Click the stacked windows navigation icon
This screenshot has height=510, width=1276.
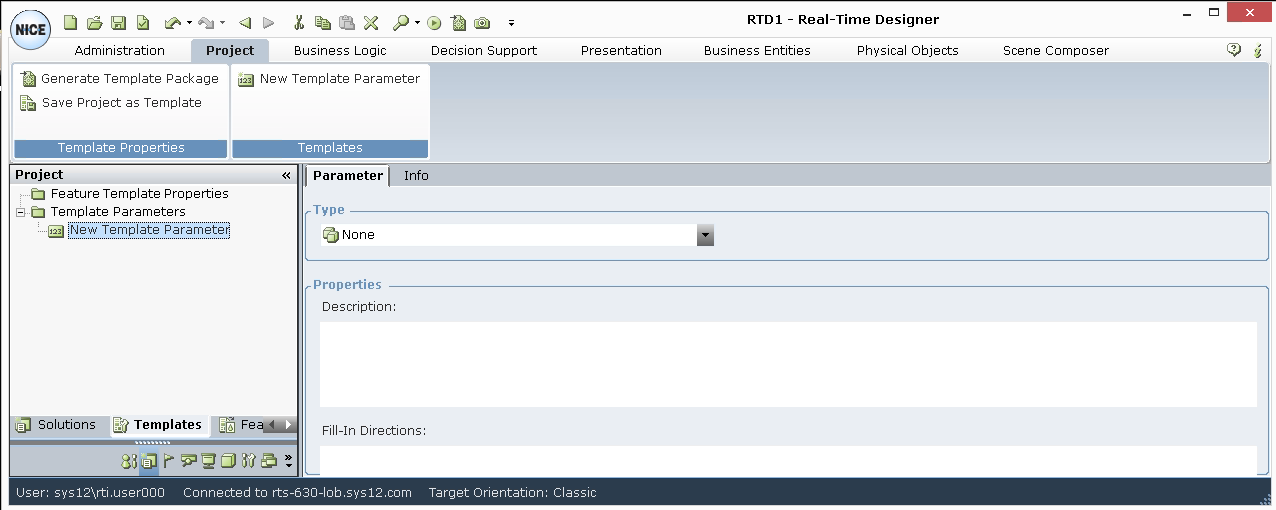(x=268, y=461)
